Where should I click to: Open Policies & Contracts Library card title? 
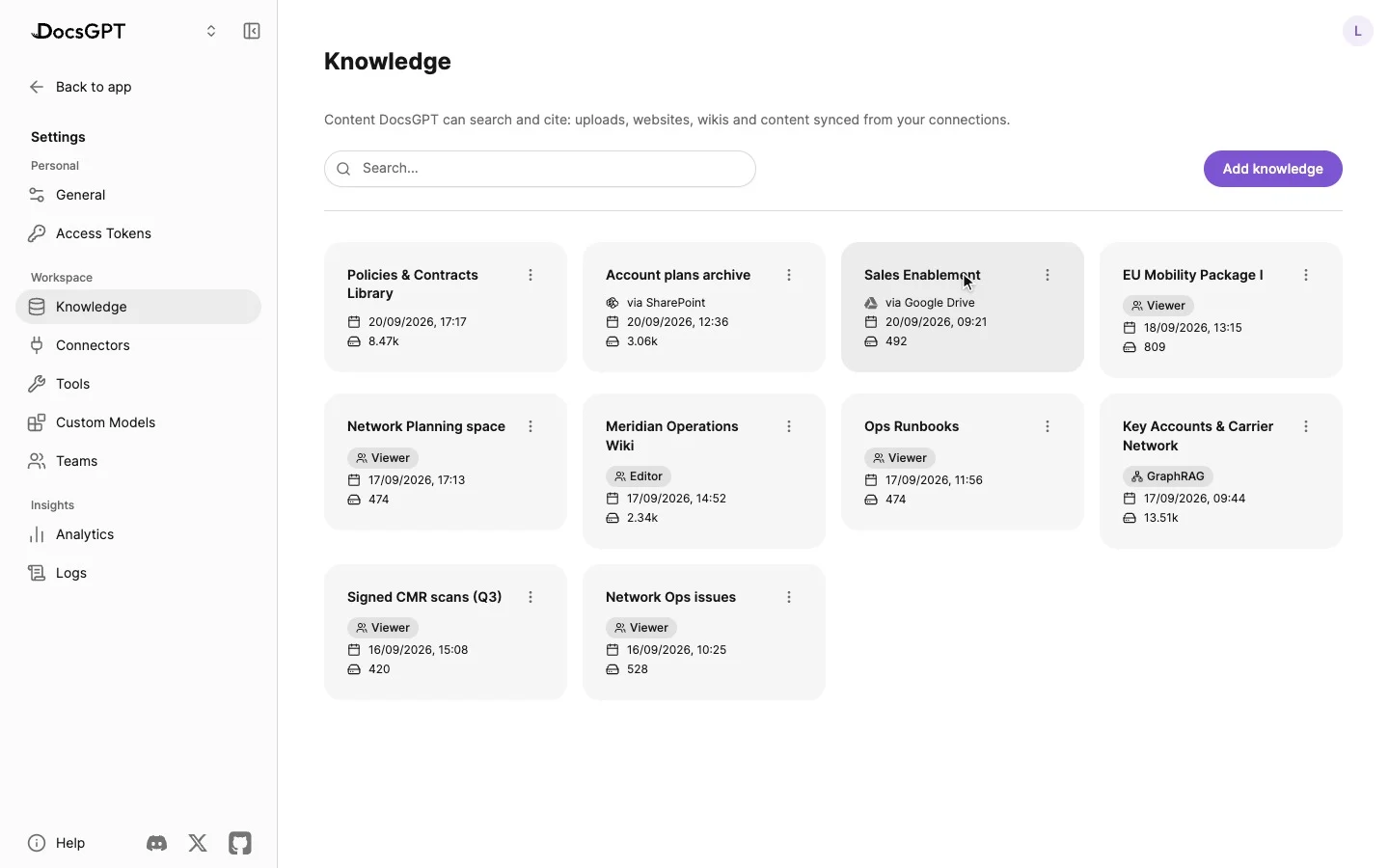413,285
